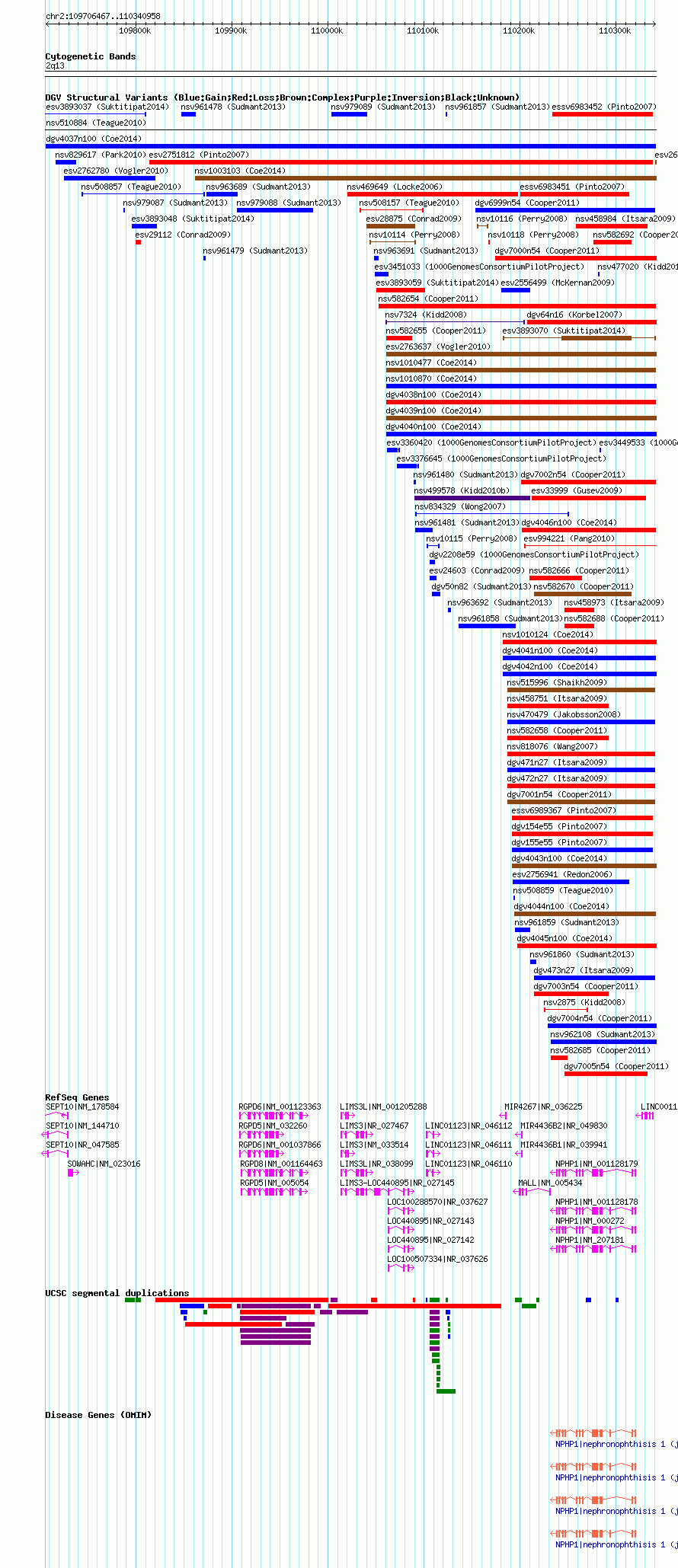Select gene LIMS3L|NM_001205288
The image size is (678, 1568).
(383, 1107)
